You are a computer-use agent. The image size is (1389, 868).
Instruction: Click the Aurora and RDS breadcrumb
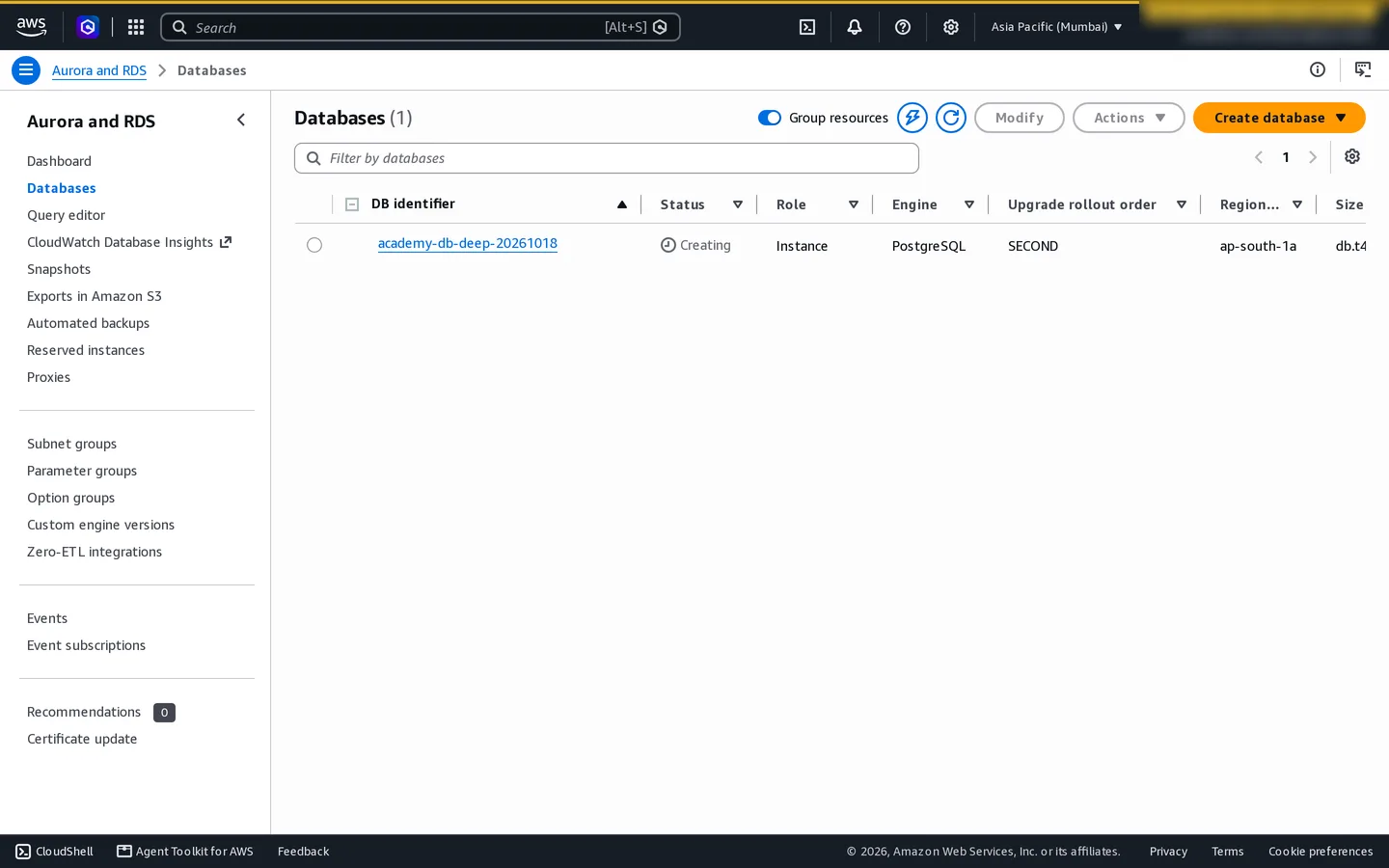click(x=99, y=70)
